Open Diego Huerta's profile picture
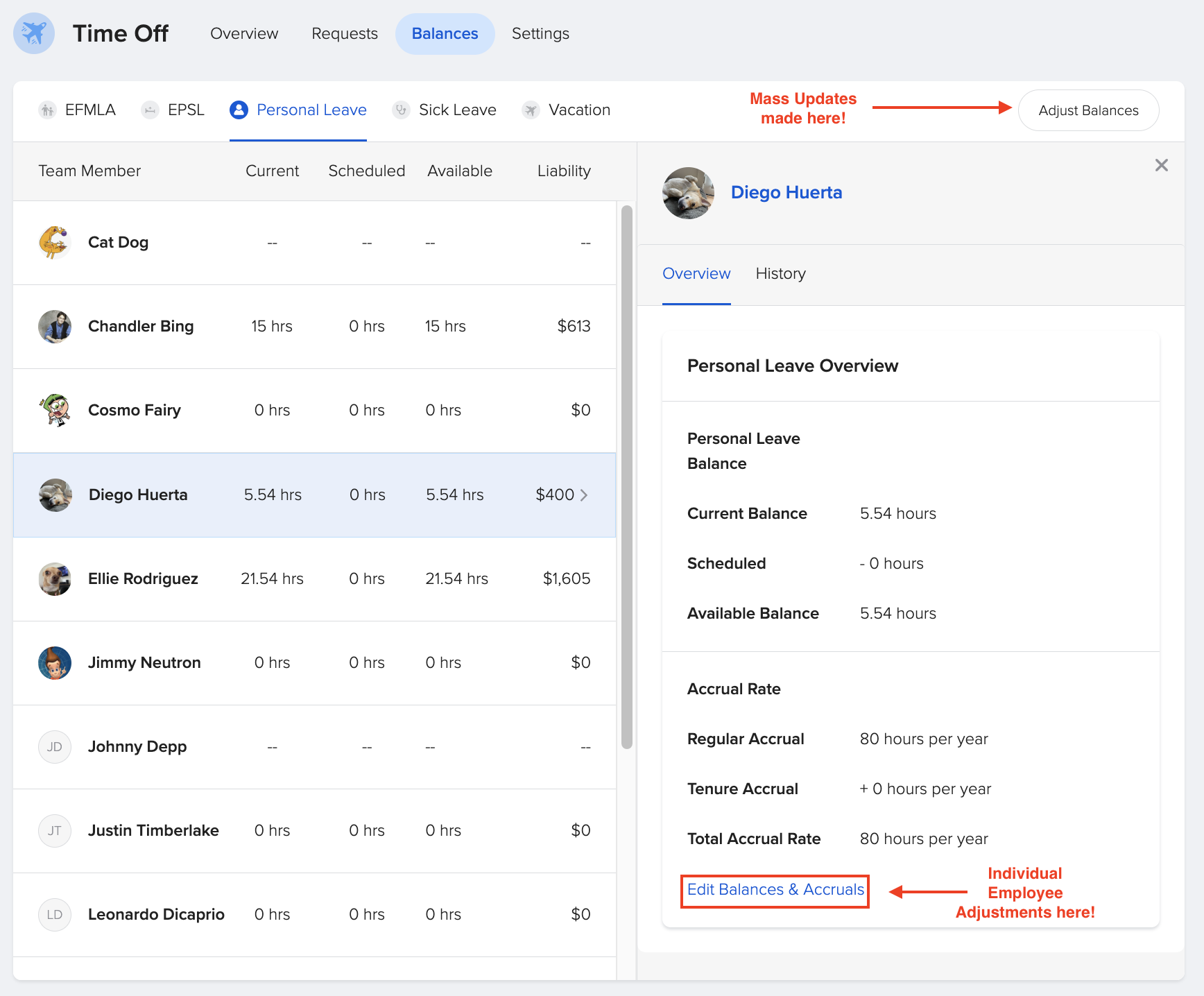1204x996 pixels. point(687,194)
